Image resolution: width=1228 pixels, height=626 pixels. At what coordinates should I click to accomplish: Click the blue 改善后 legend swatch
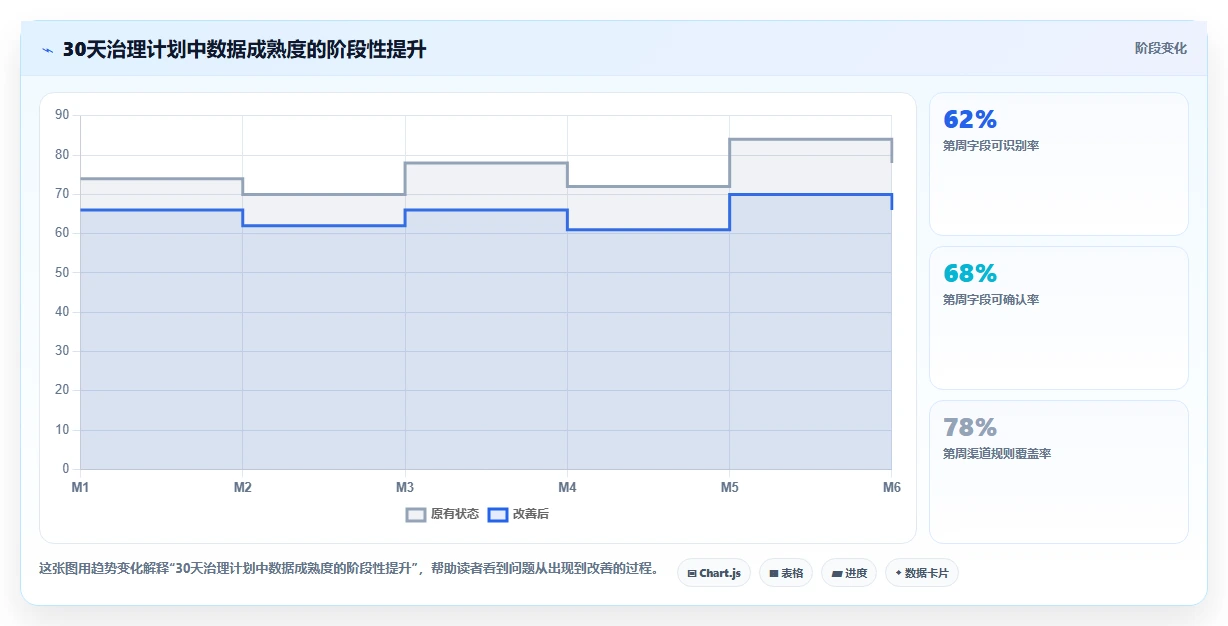498,514
